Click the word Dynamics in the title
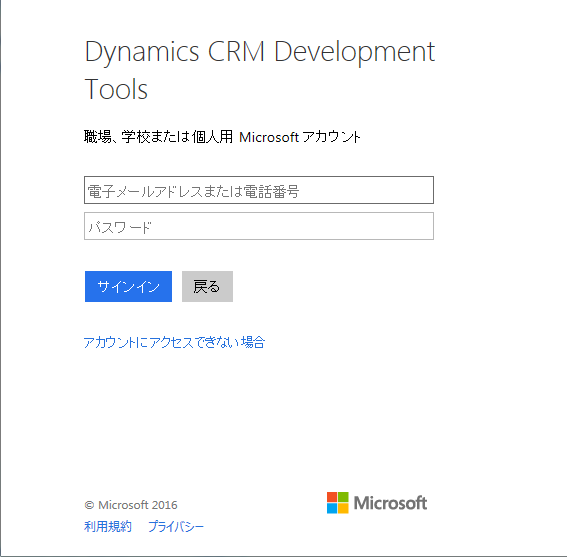The image size is (567, 557). (142, 52)
